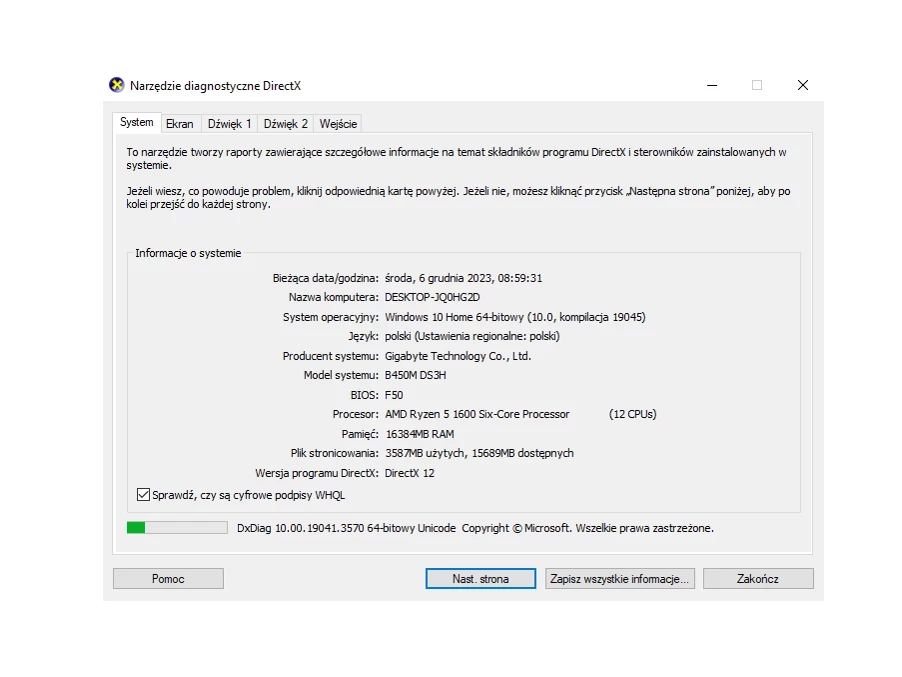This screenshot has width=902, height=677.
Task: Exit using the Zakończ button
Action: pyautogui.click(x=758, y=579)
